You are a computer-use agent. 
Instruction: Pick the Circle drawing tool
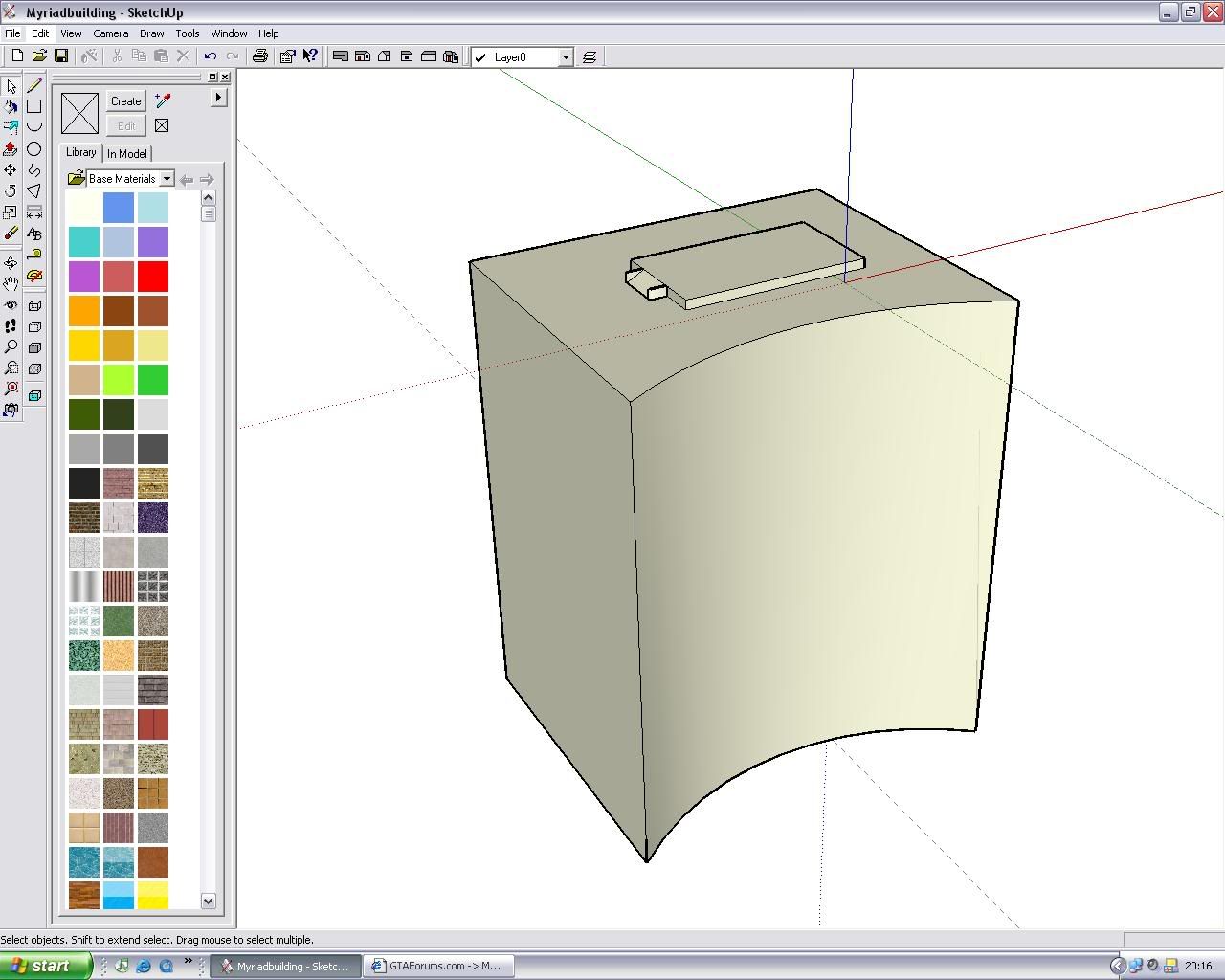click(34, 148)
